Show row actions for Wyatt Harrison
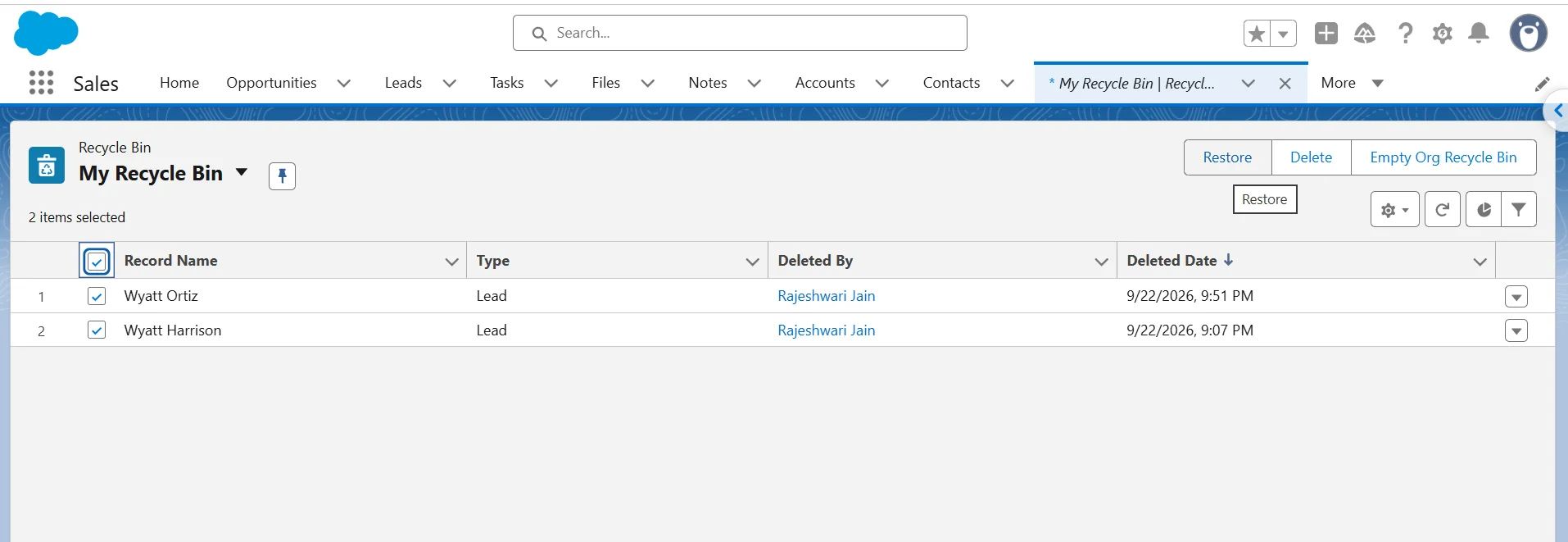The image size is (1568, 542). pyautogui.click(x=1516, y=331)
